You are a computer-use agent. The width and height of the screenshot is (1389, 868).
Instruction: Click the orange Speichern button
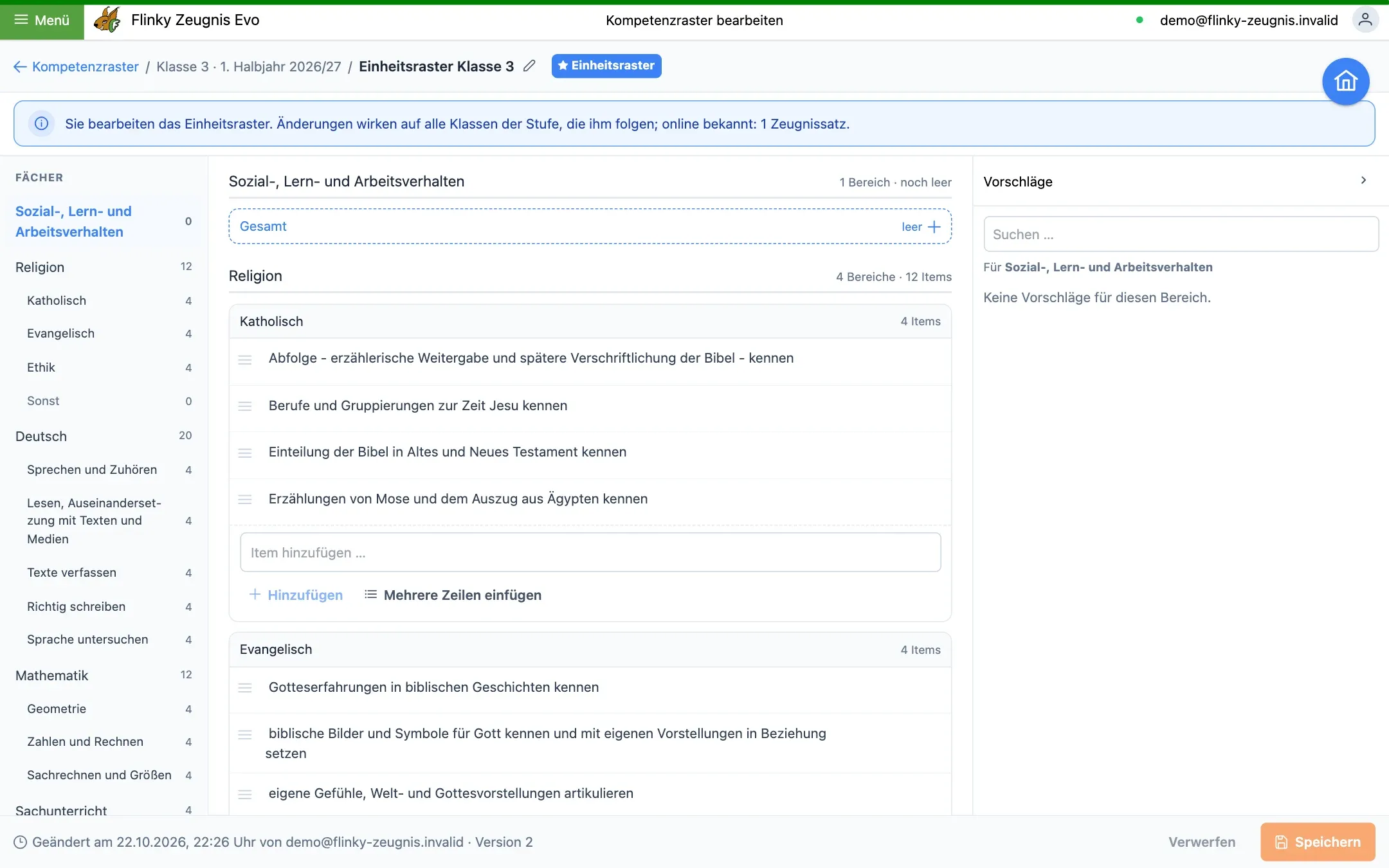pyautogui.click(x=1318, y=842)
